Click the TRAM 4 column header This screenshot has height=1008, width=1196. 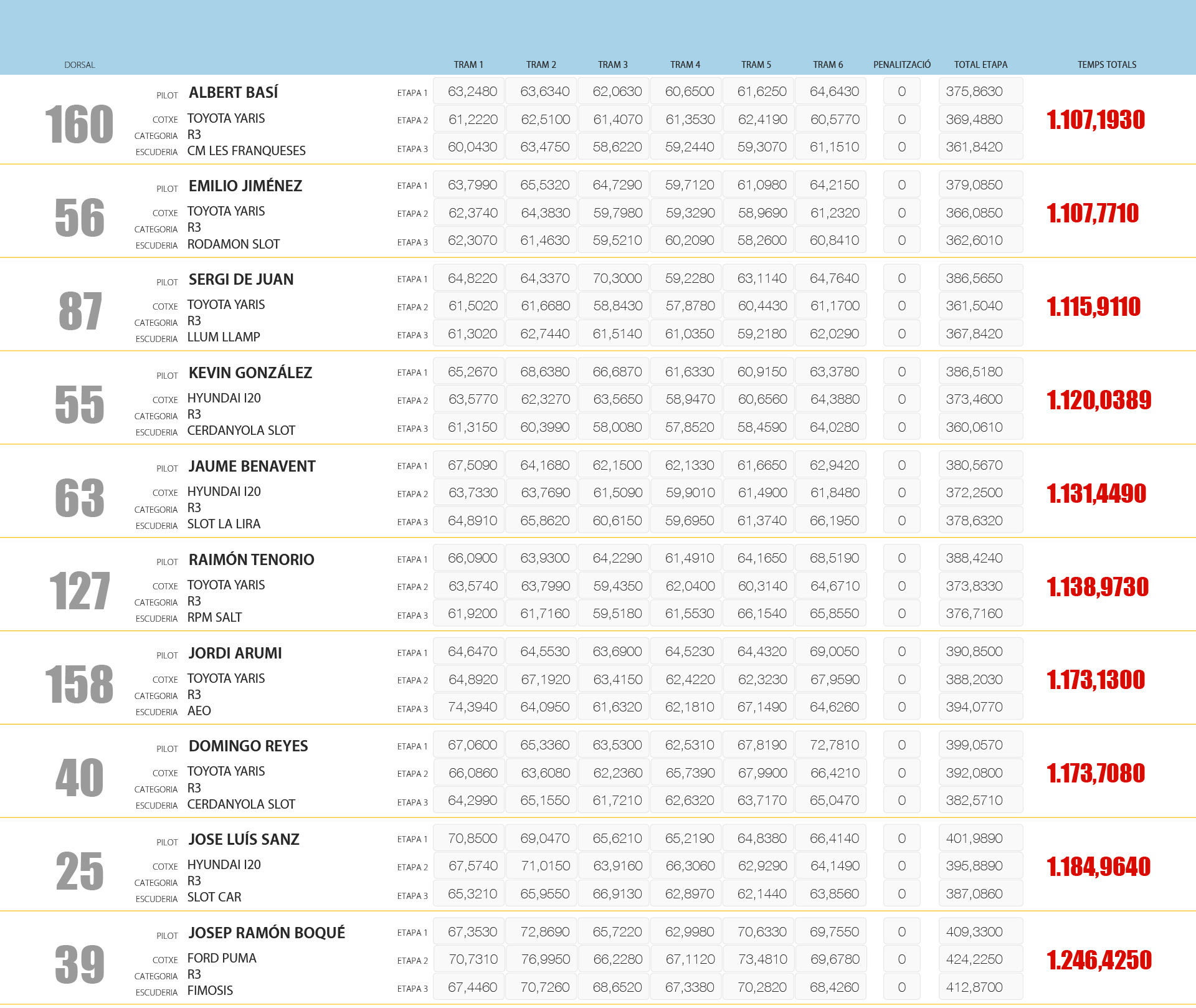tap(685, 65)
